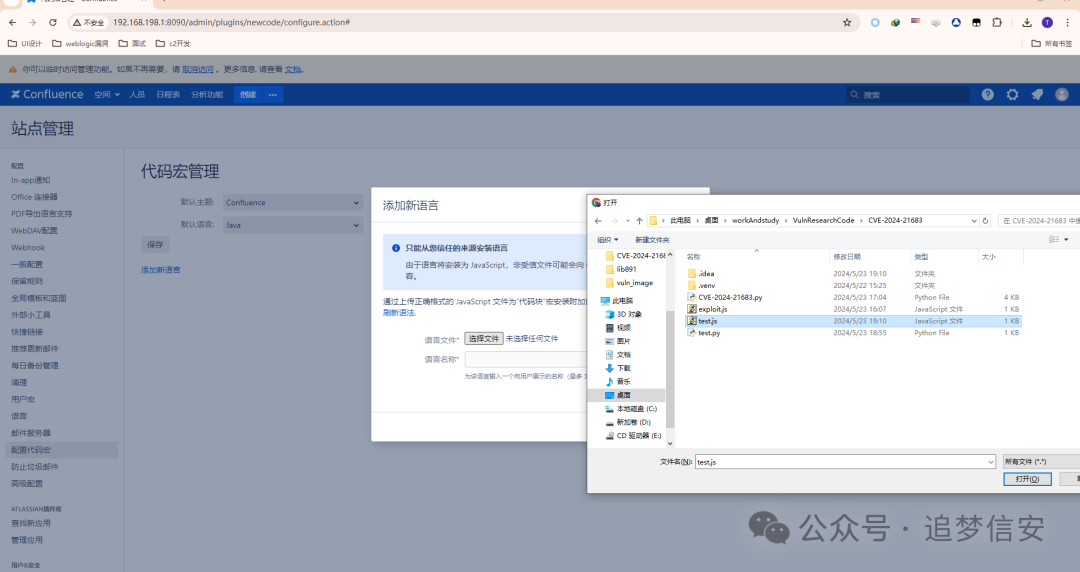Click 新建文件夹 in file dialog

point(652,240)
